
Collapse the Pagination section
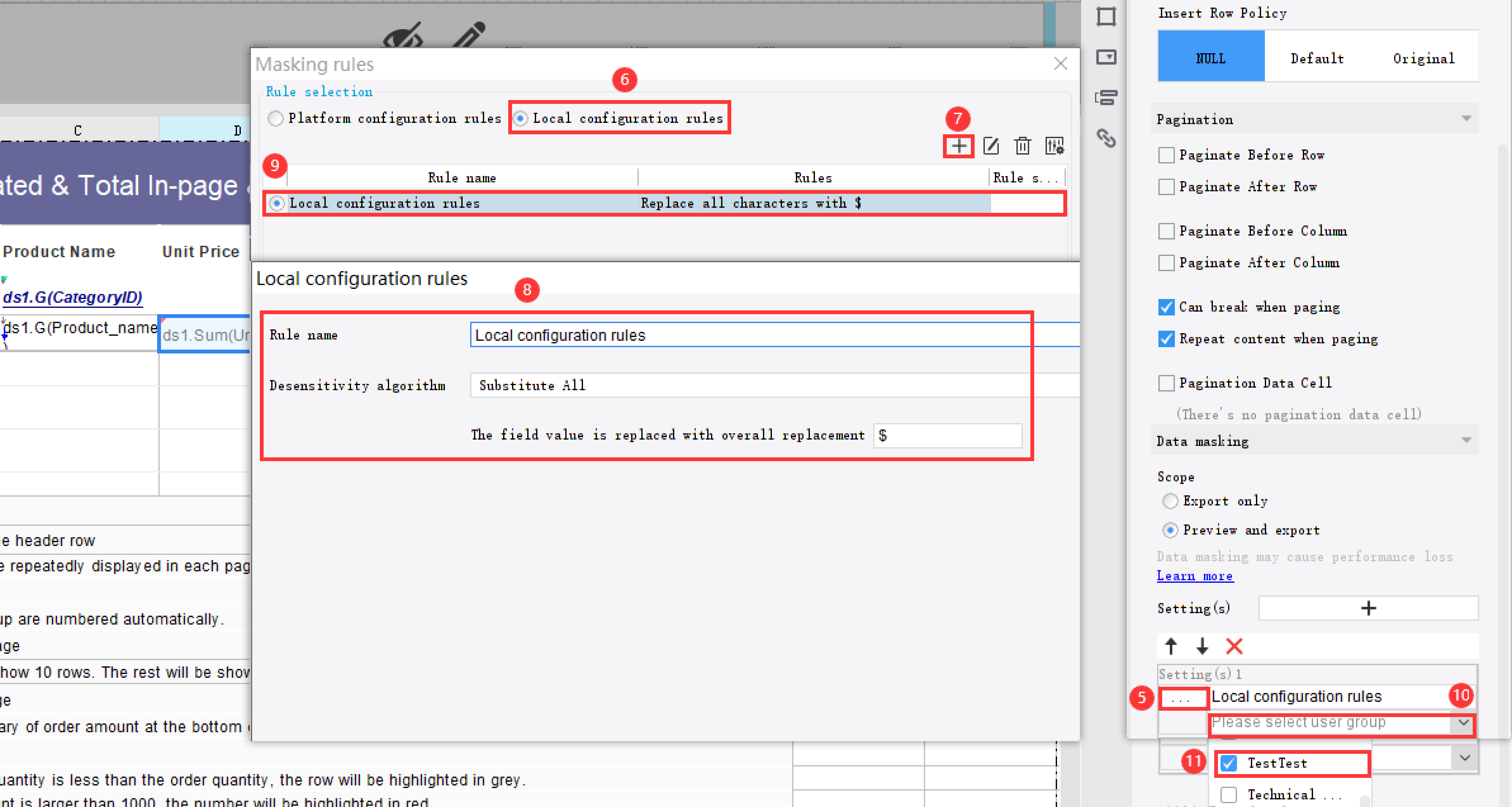coord(1466,118)
